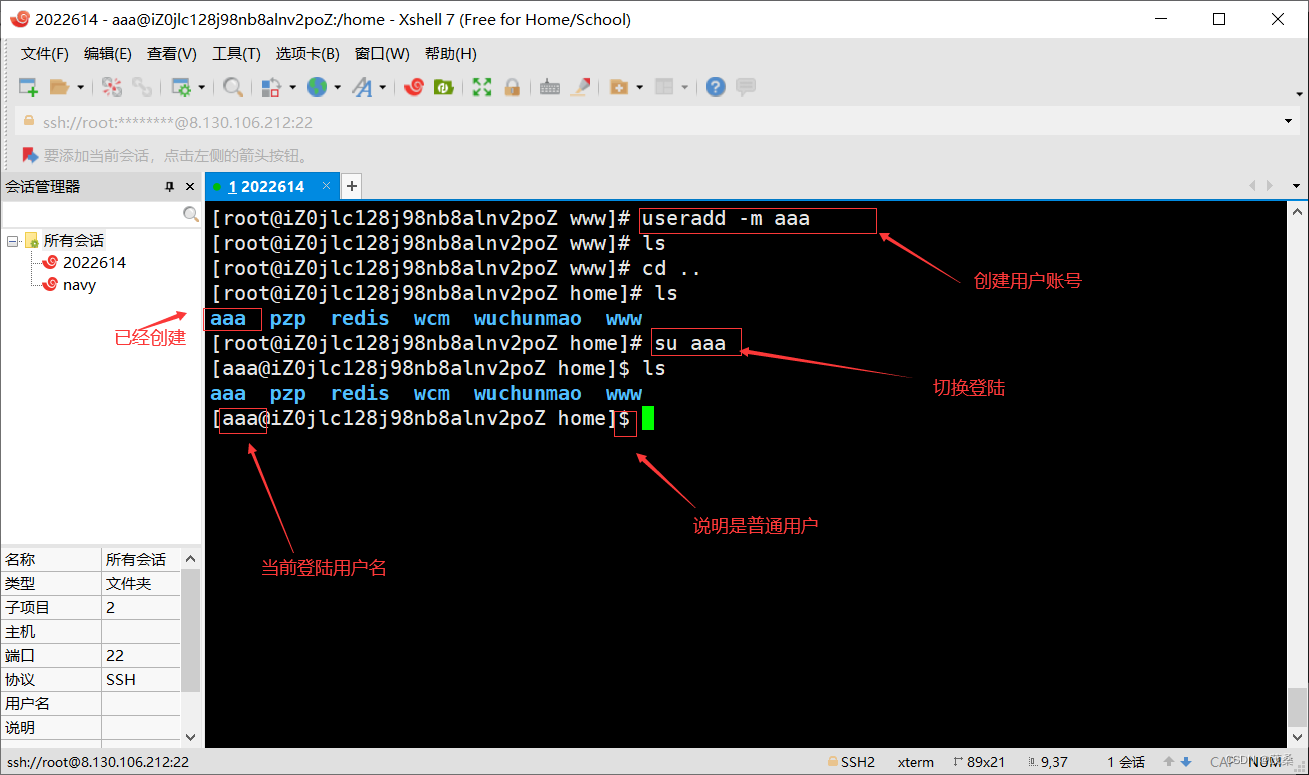Screen dimensions: 1309x775
Task: Expand the color scheme dropdown arrow
Action: coord(292,87)
